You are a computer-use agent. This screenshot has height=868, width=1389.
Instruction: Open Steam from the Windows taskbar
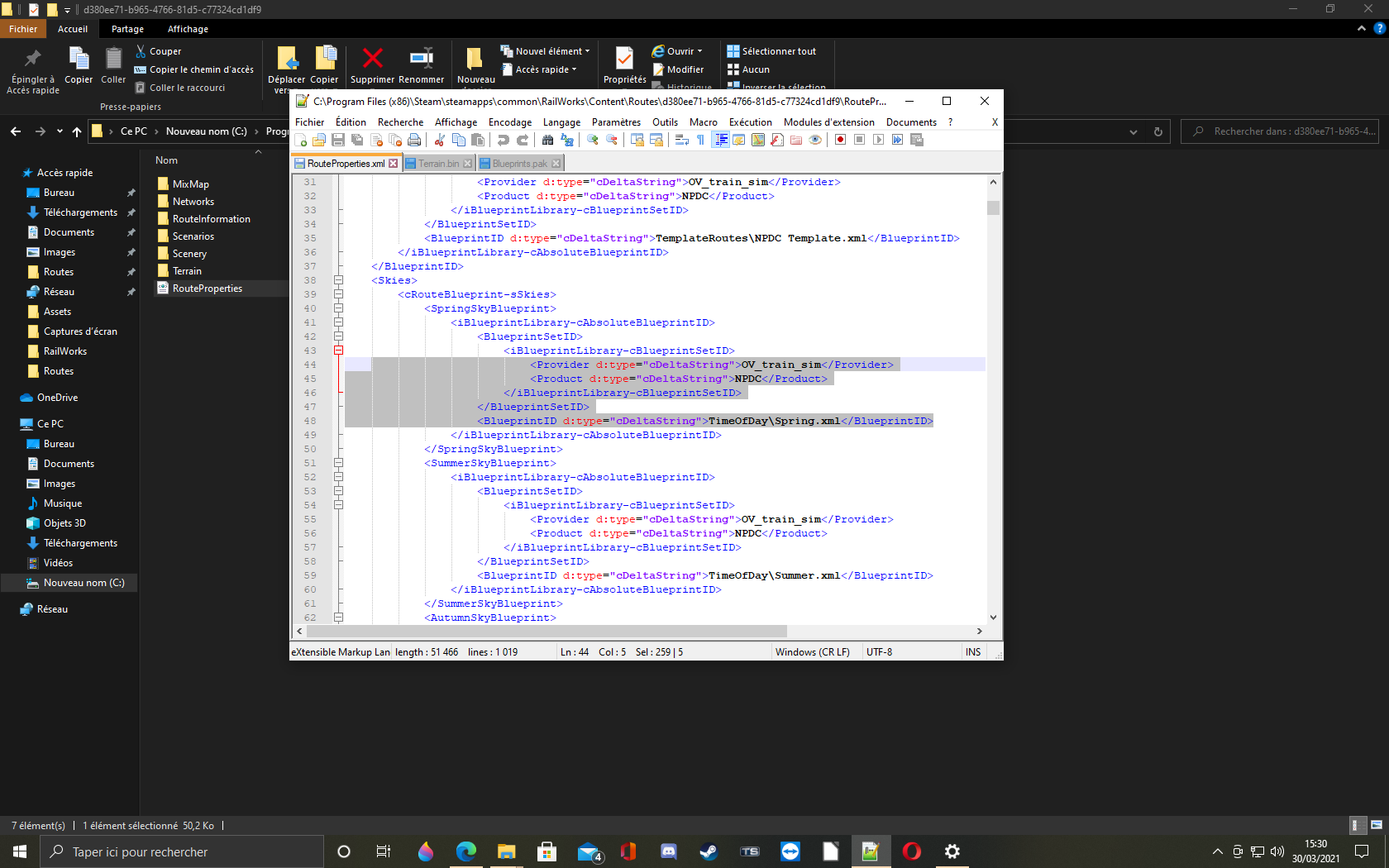pyautogui.click(x=709, y=851)
